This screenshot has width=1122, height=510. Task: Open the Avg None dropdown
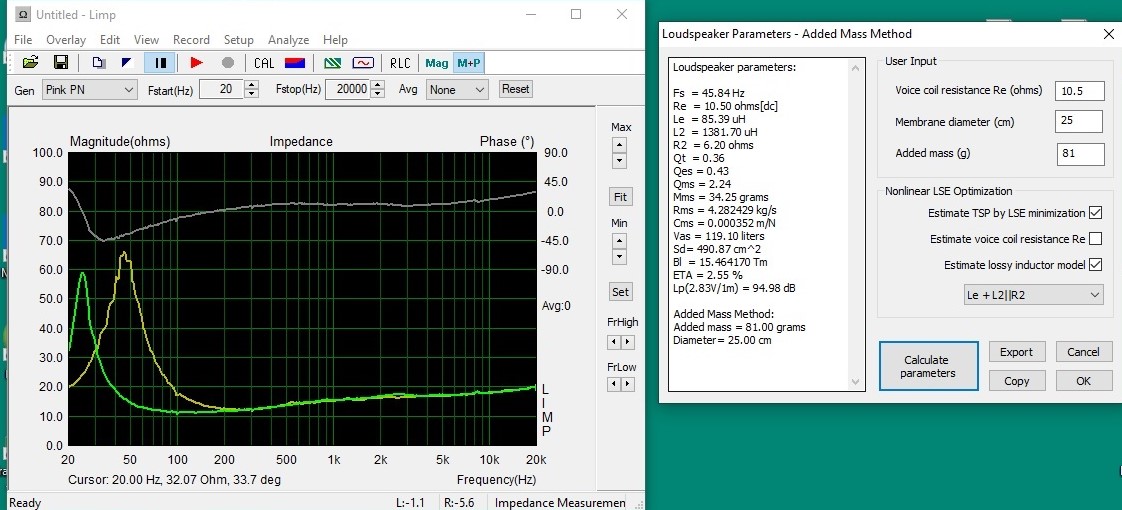click(457, 89)
